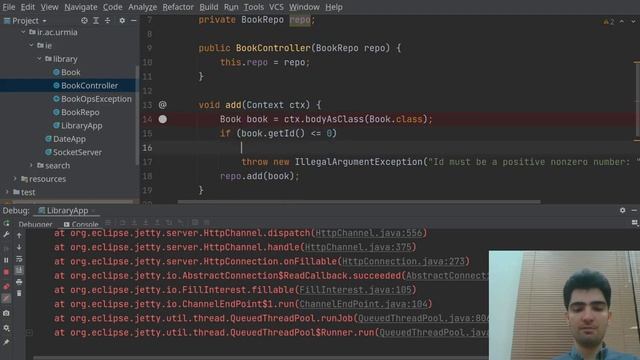Expand the search package folder
This screenshot has width=640, height=360.
[x=31, y=165]
